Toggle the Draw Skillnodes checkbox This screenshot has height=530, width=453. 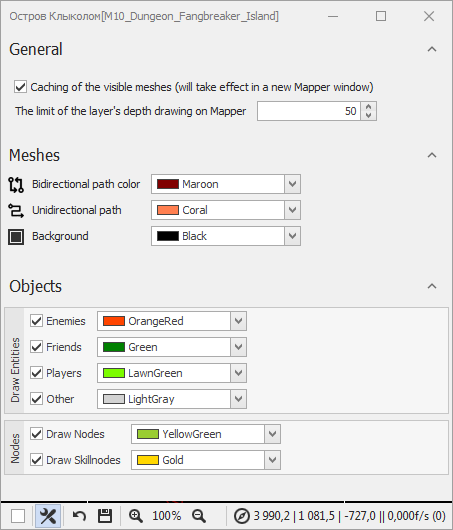(36, 460)
